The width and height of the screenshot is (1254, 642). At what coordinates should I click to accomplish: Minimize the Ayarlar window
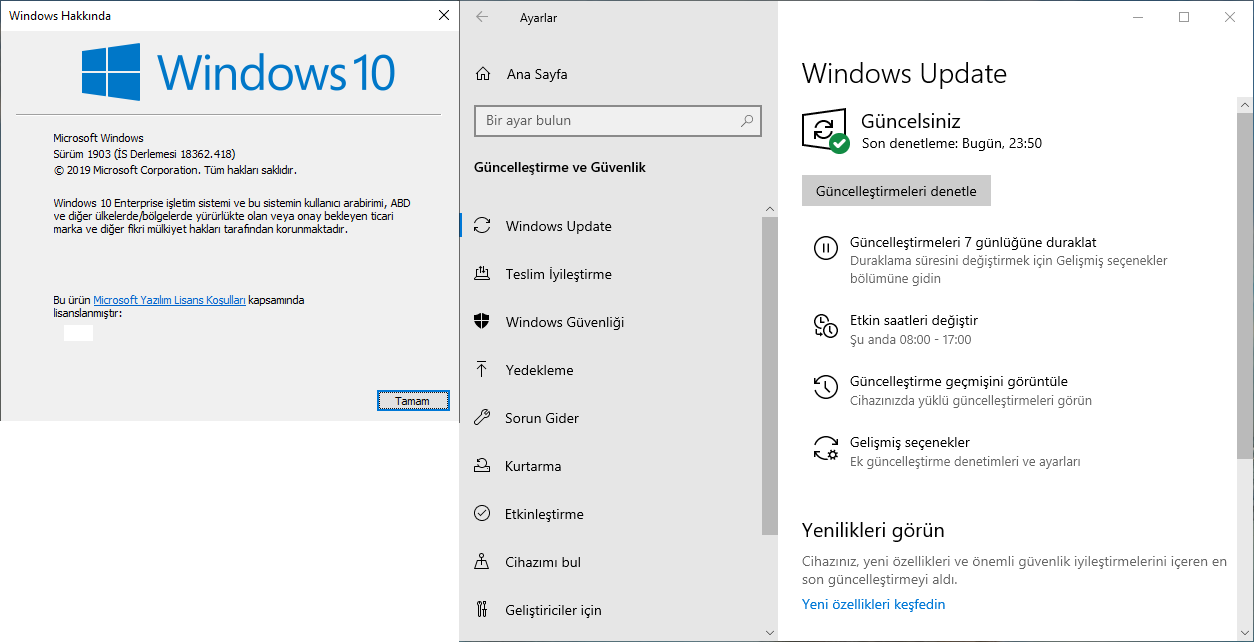tap(1138, 17)
